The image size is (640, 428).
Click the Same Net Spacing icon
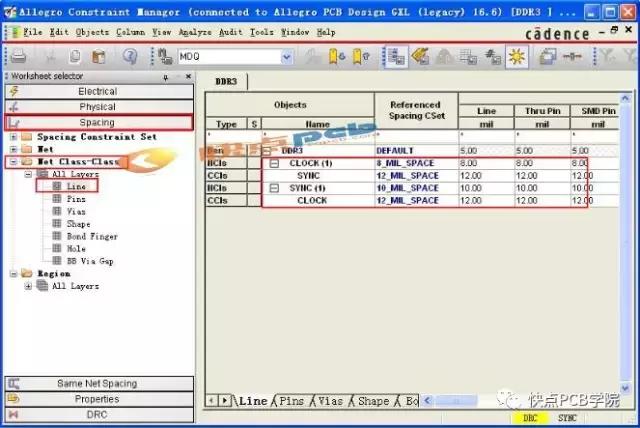[x=14, y=384]
